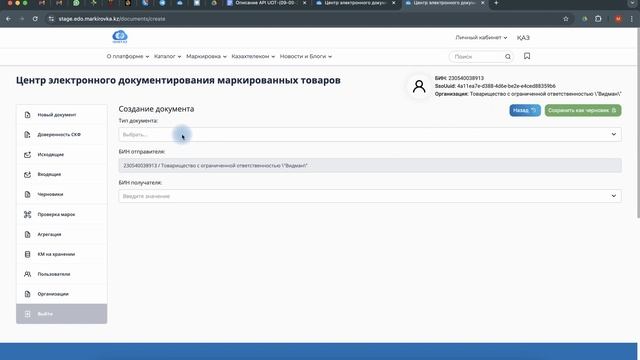Go to Исходящие documents
Image resolution: width=640 pixels, height=360 pixels.
(62, 155)
